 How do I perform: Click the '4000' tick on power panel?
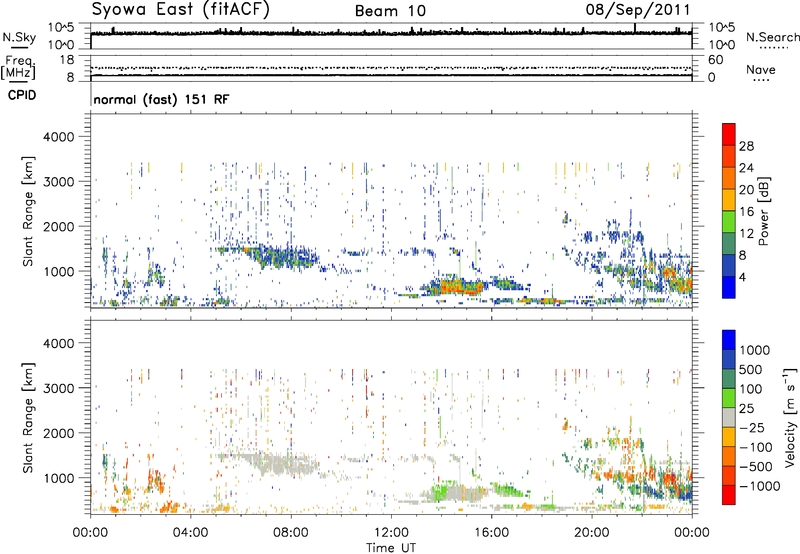click(x=58, y=137)
